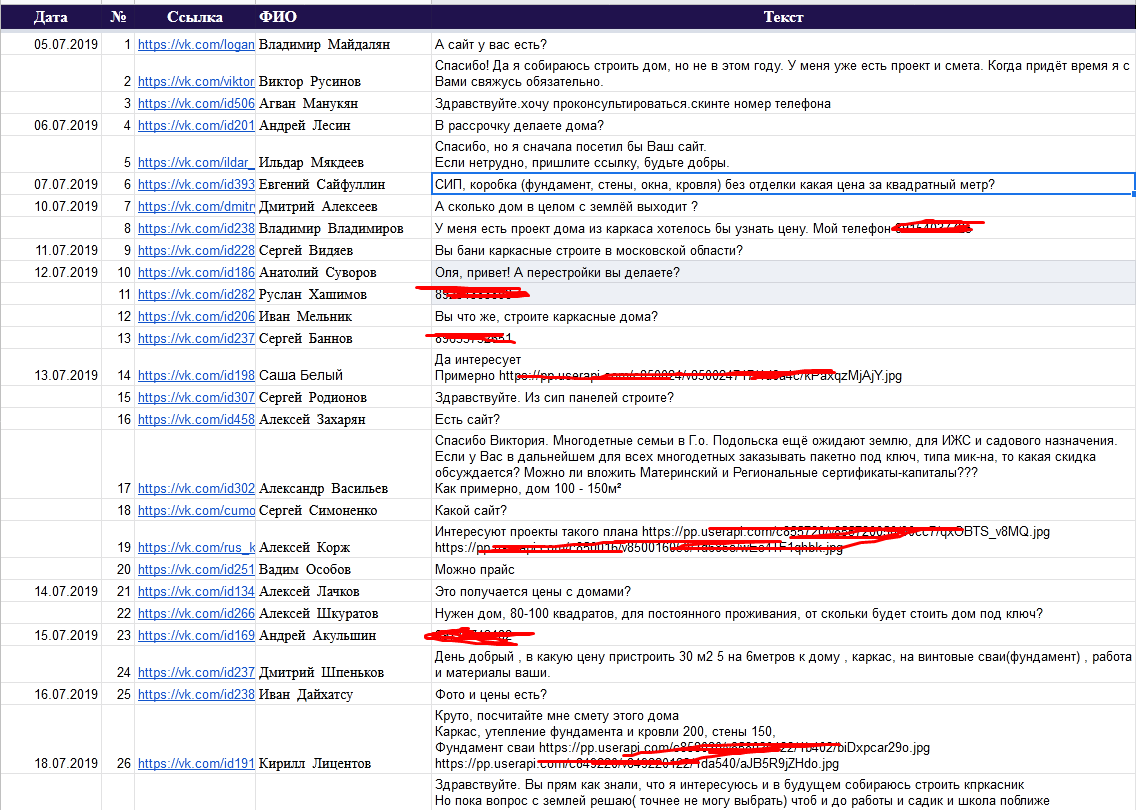Viewport: 1136px width, 810px height.
Task: Open the vk.com/id251 link for Вадим Особов
Action: [196, 569]
